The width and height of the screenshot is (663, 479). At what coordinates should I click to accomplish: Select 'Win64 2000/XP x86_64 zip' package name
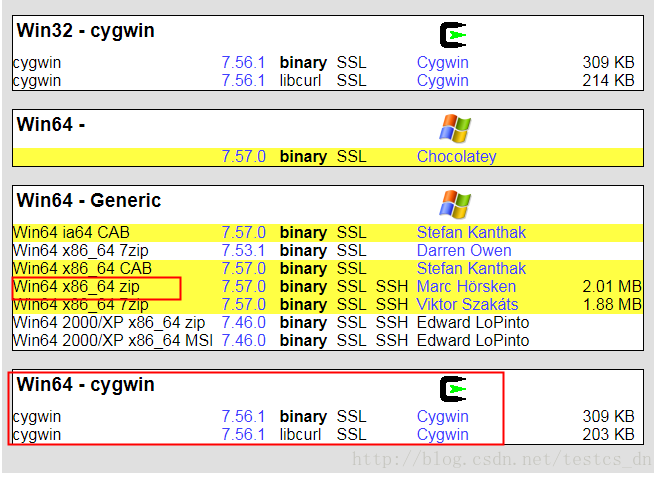coord(109,323)
